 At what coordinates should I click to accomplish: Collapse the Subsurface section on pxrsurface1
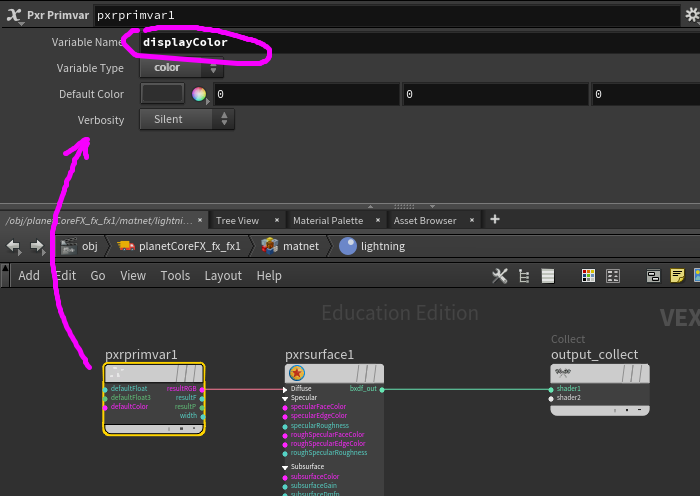285,467
